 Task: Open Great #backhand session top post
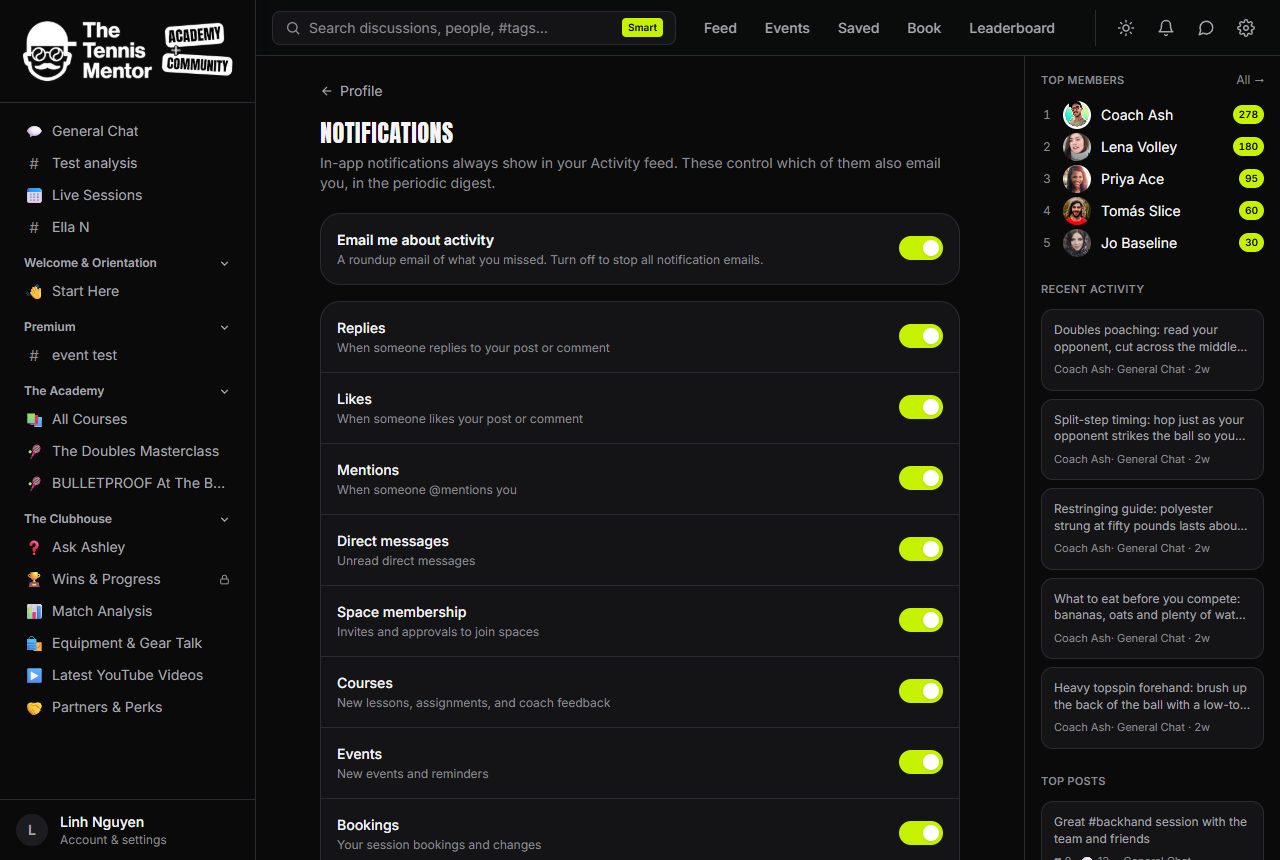1152,831
